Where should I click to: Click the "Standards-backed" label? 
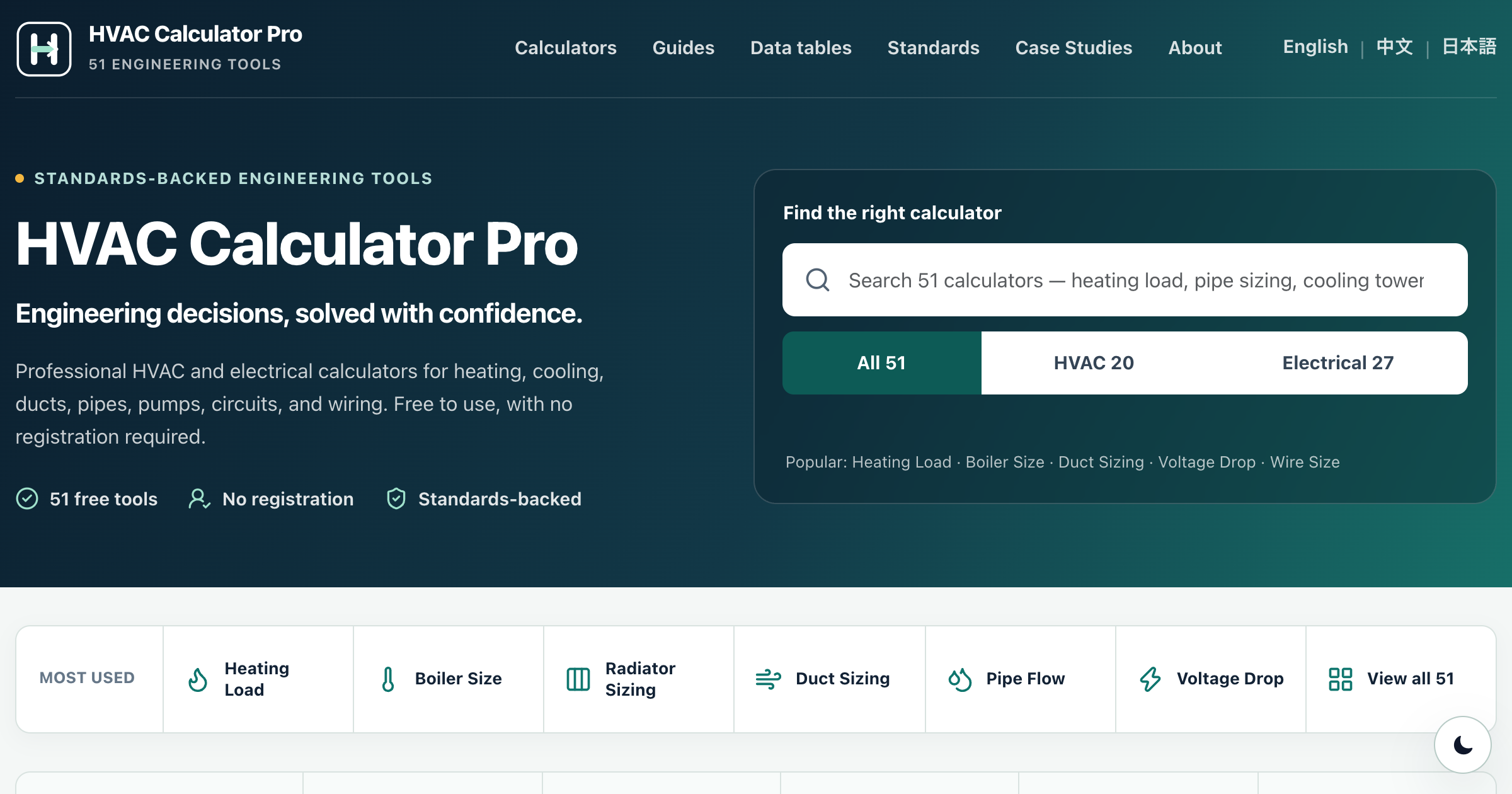[x=500, y=499]
